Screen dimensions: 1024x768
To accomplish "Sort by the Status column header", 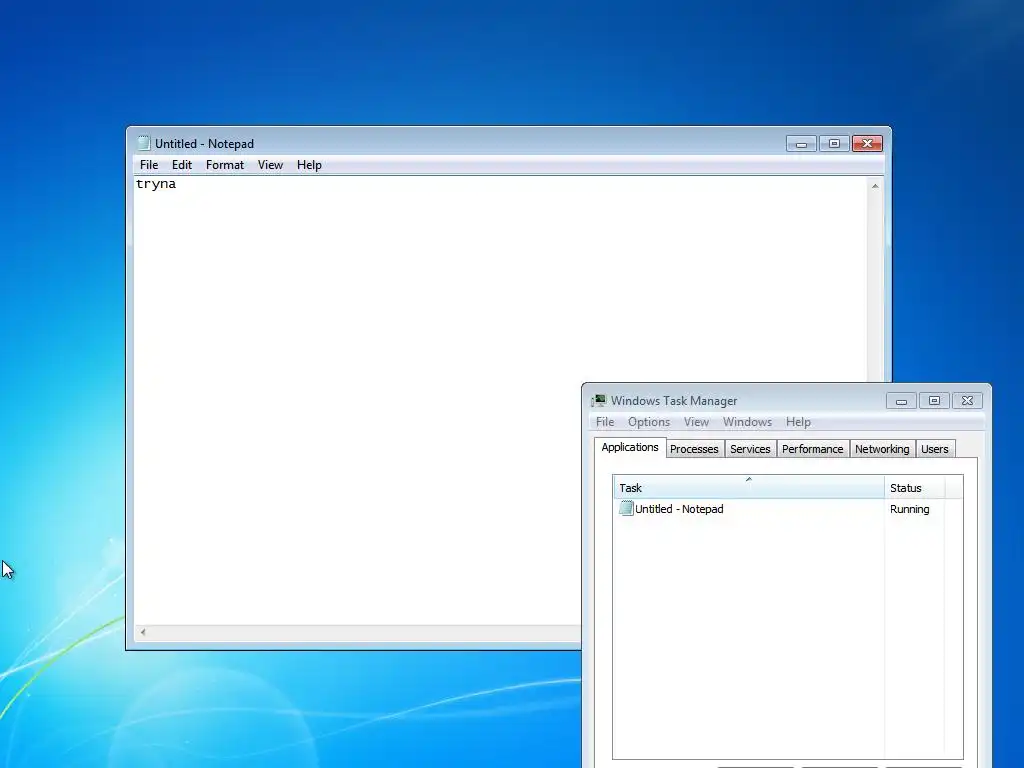I will 914,488.
